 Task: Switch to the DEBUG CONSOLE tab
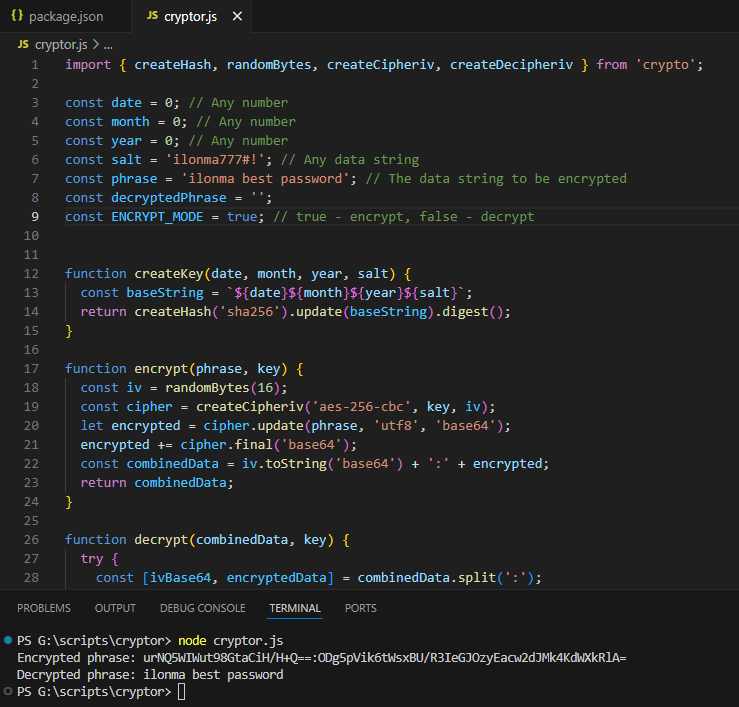tap(203, 608)
